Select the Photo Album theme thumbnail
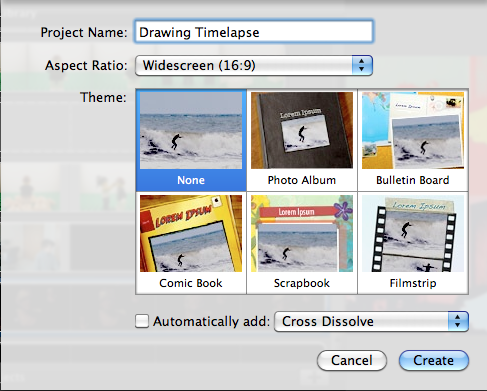This screenshot has height=391, width=487. coord(302,130)
